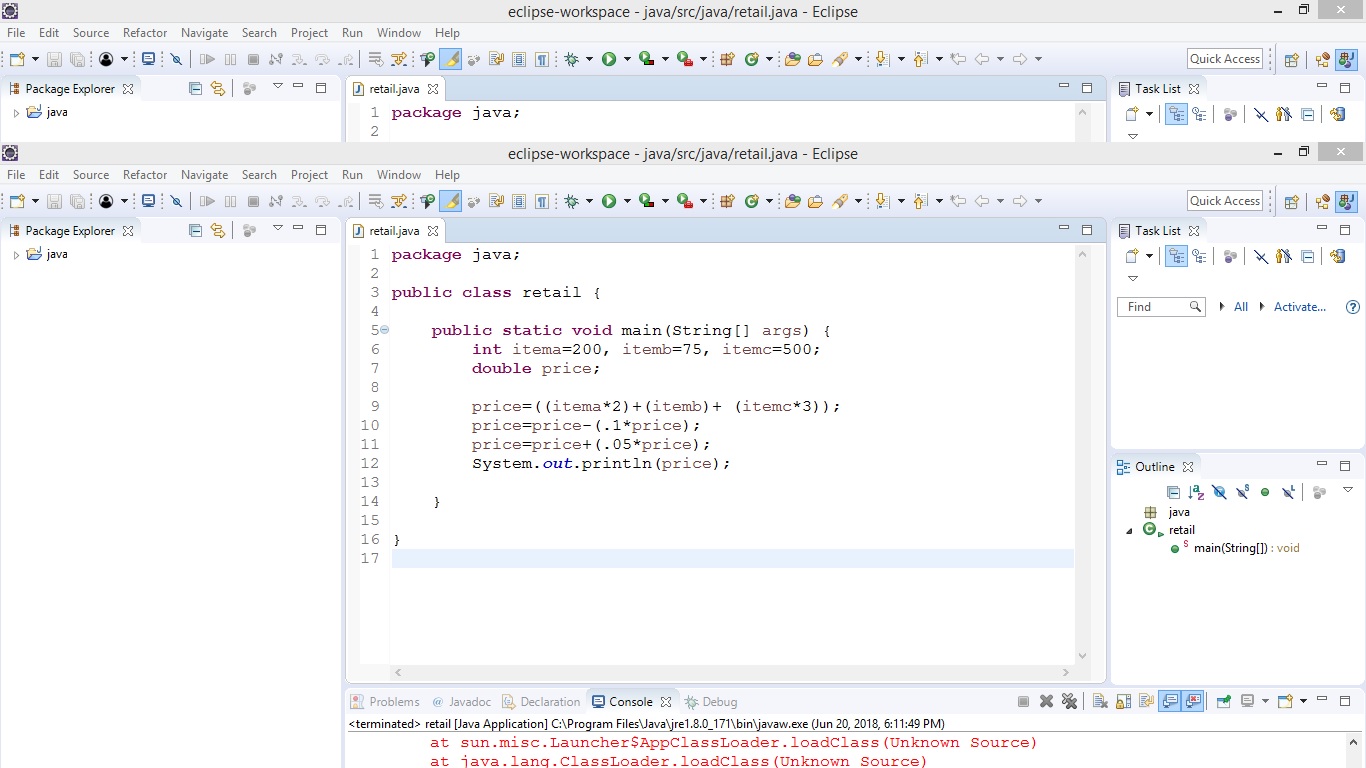Click Remove All Terminated Launches in Console

click(1069, 702)
